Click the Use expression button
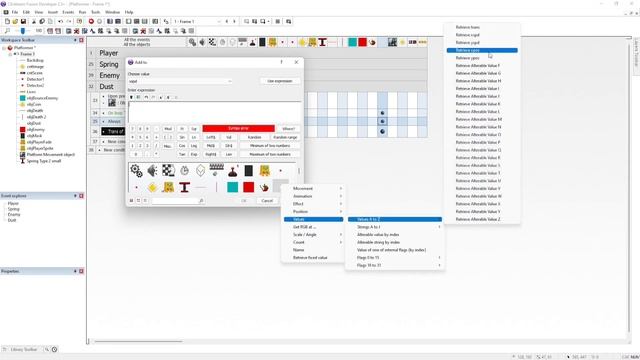This screenshot has width=640, height=360. [280, 81]
